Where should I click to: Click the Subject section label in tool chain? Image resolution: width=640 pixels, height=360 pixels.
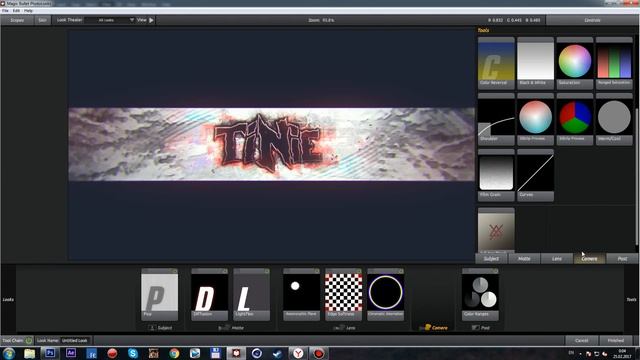click(161, 328)
